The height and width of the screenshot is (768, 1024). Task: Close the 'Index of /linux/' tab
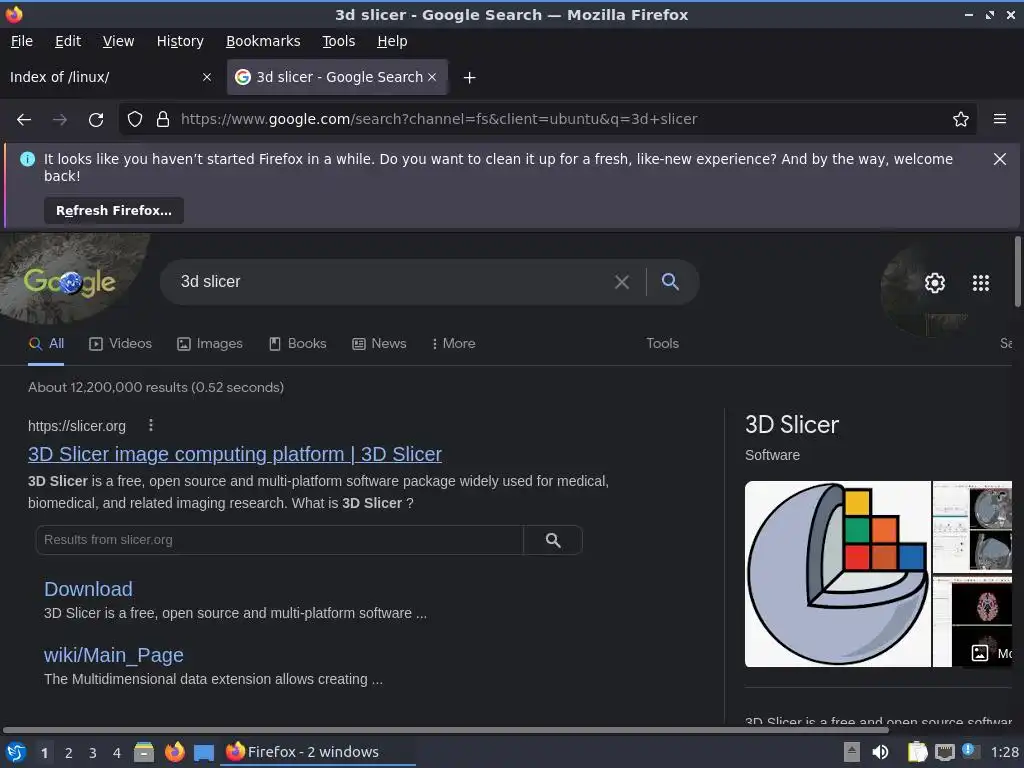click(206, 77)
